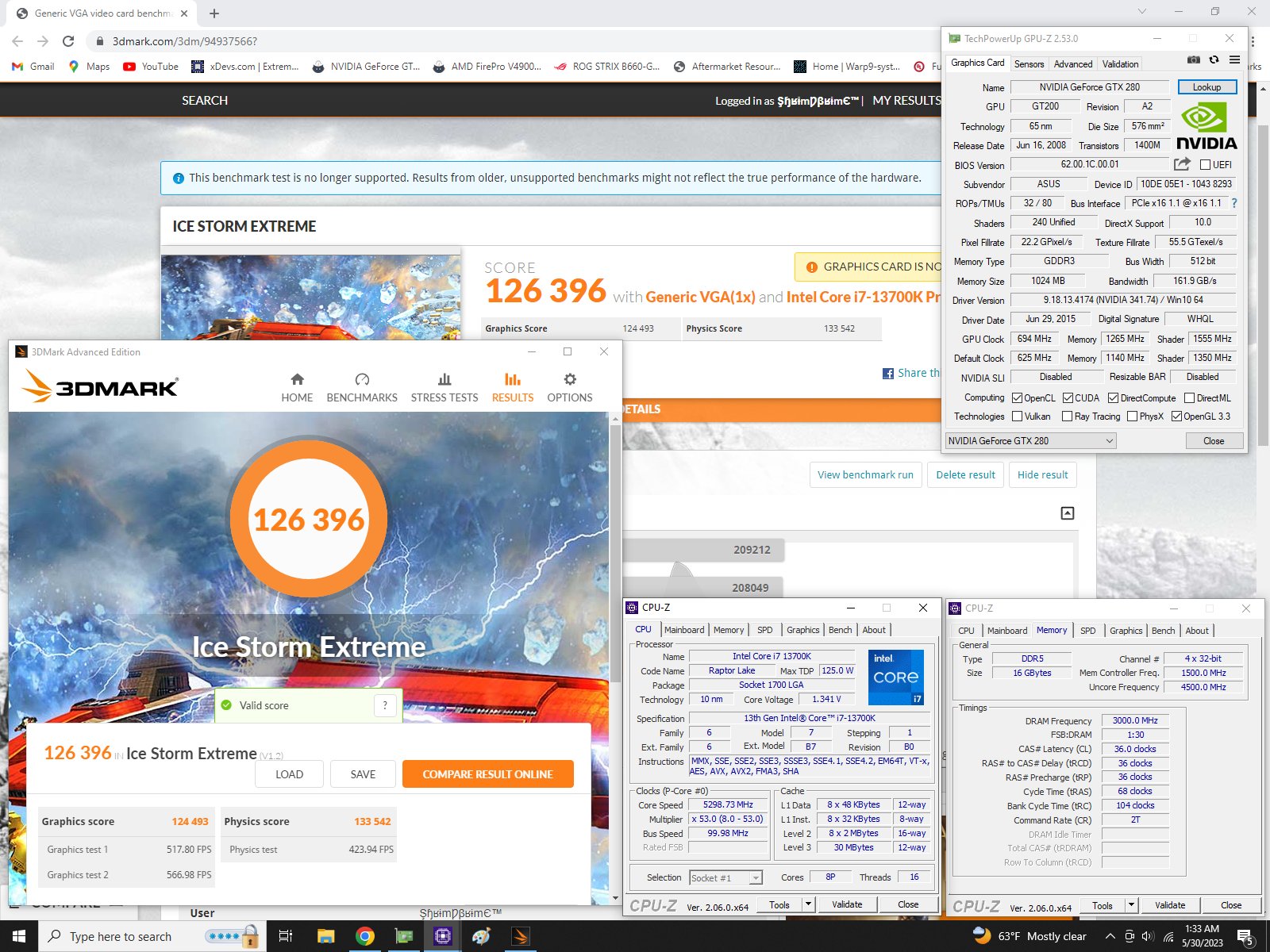The height and width of the screenshot is (952, 1270).
Task: Open the Socket #1 selection dropdown
Action: (x=725, y=877)
